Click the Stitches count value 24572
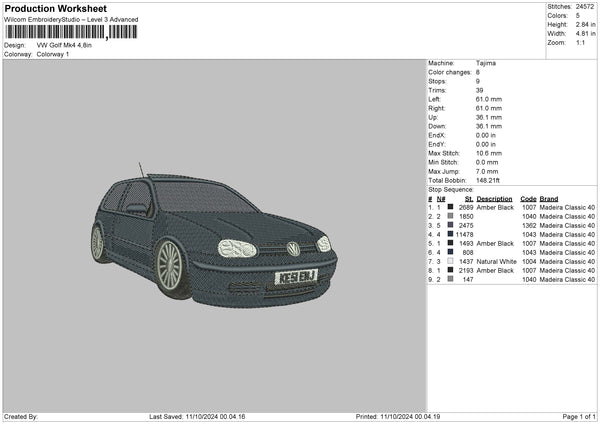This screenshot has height=424, width=600. pyautogui.click(x=586, y=6)
